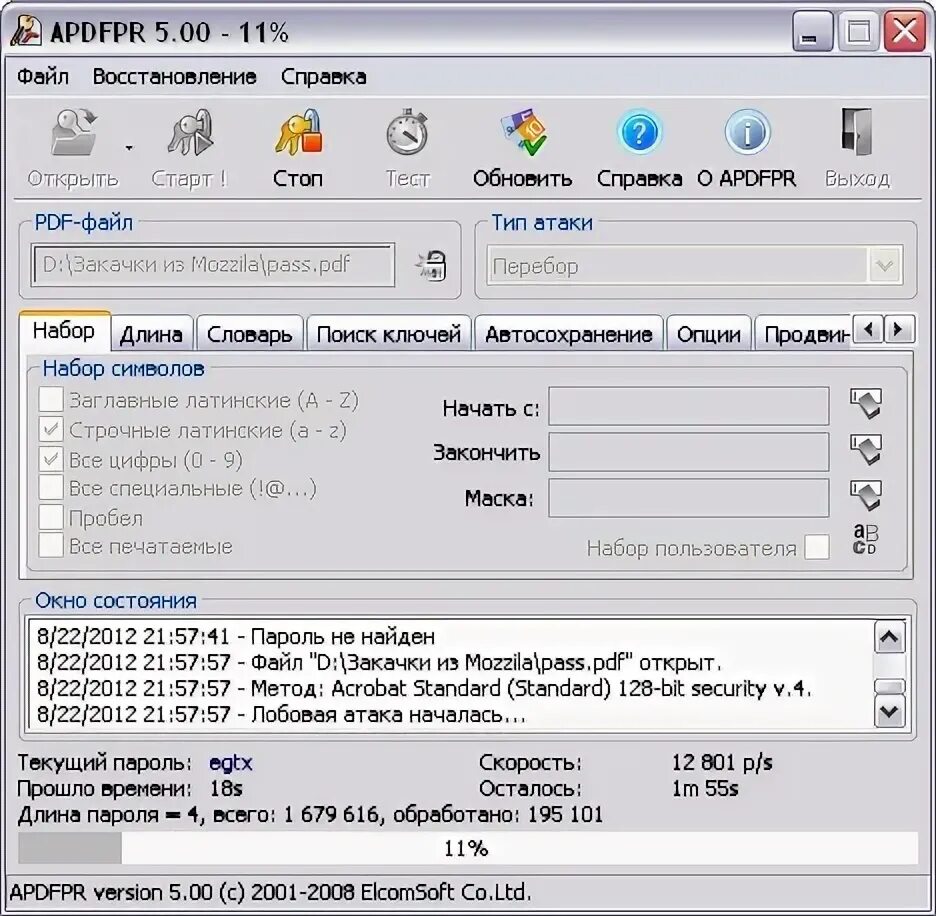Screen dimensions: 936x916
Task: Open the Тип атаки dropdown
Action: pos(884,265)
